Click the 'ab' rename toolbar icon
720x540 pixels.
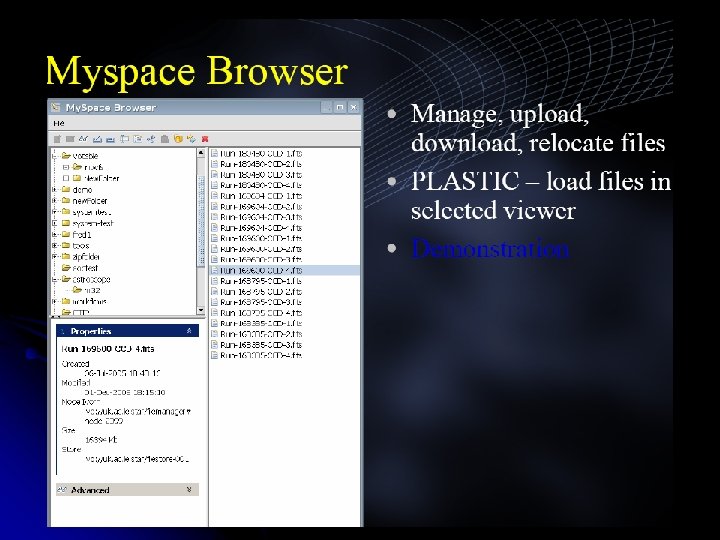click(x=84, y=138)
